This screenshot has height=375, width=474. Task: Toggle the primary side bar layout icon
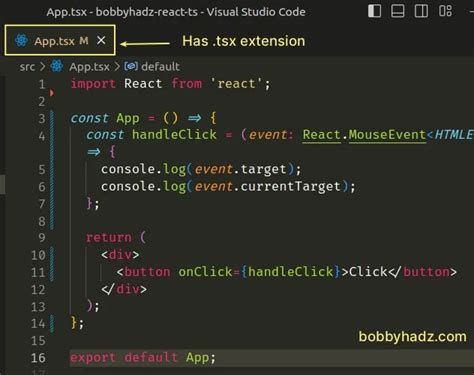point(374,11)
